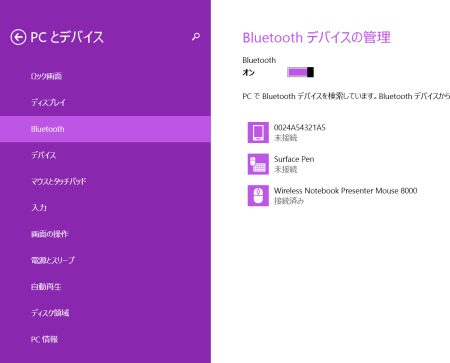
Task: Click the phone icon for 0024A54321A5
Action: tap(258, 132)
